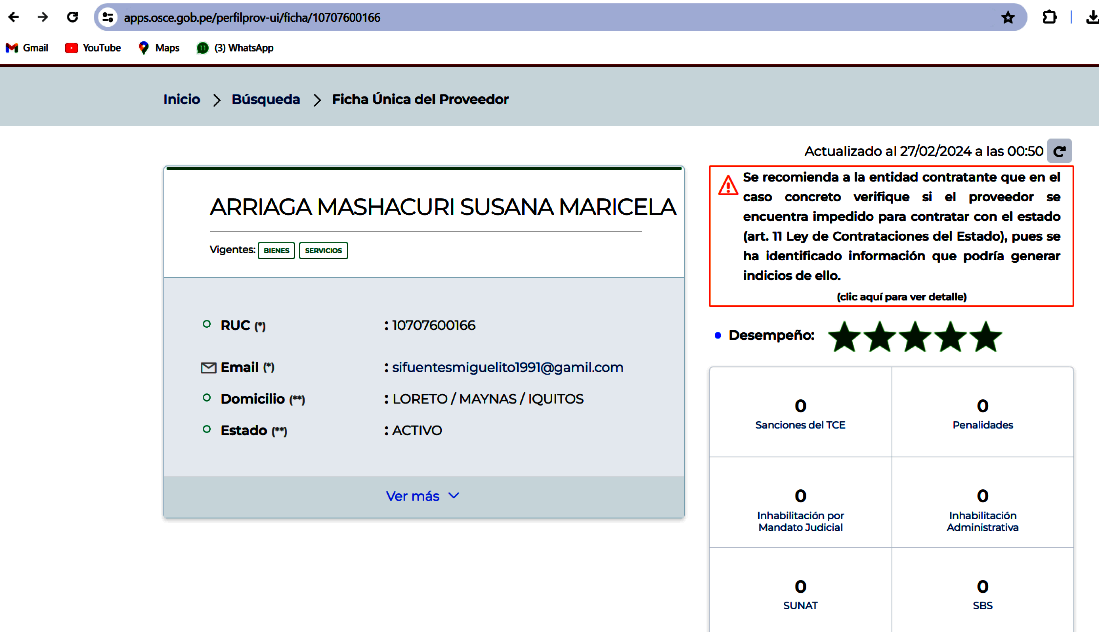Click "clic aquí para ver detalle" link
The image size is (1099, 632).
click(x=901, y=297)
